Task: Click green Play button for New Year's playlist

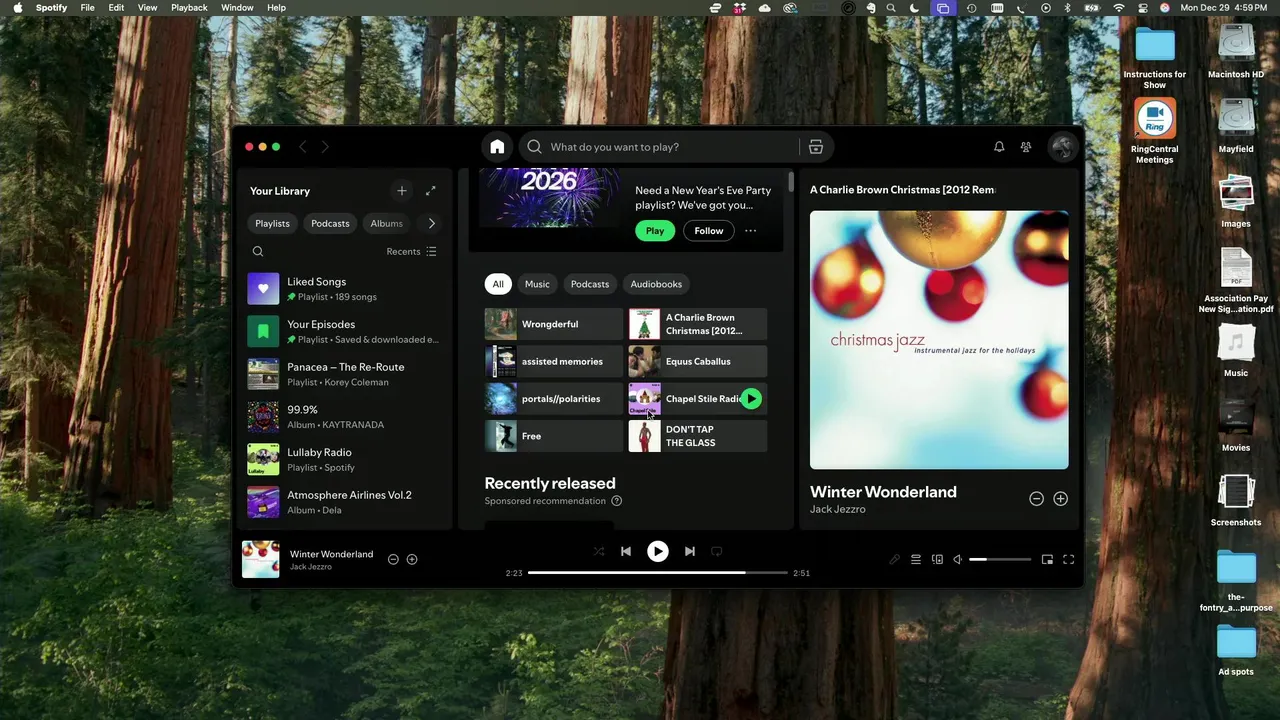Action: pyautogui.click(x=655, y=231)
